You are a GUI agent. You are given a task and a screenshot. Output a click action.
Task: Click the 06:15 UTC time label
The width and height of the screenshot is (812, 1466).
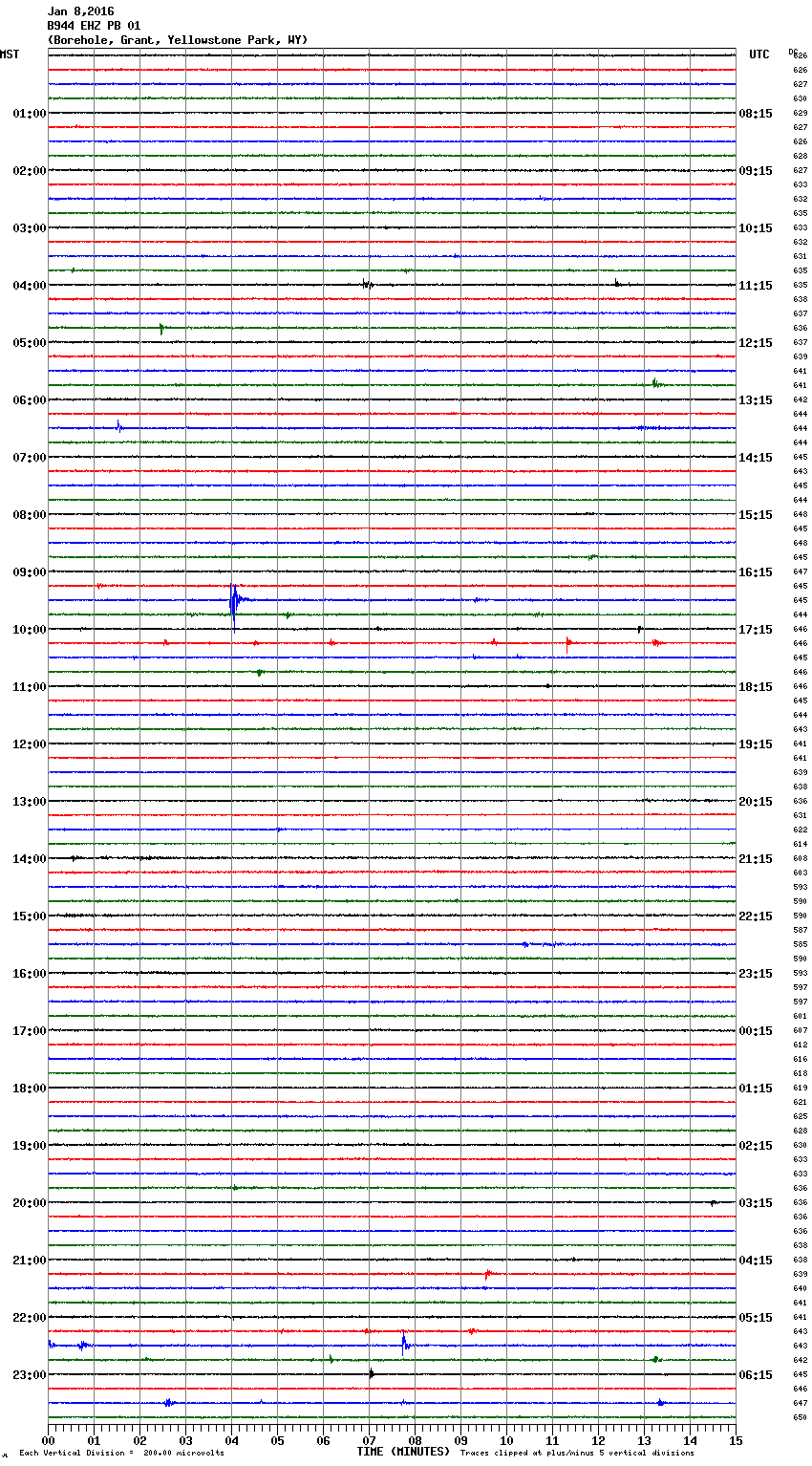[x=756, y=1375]
